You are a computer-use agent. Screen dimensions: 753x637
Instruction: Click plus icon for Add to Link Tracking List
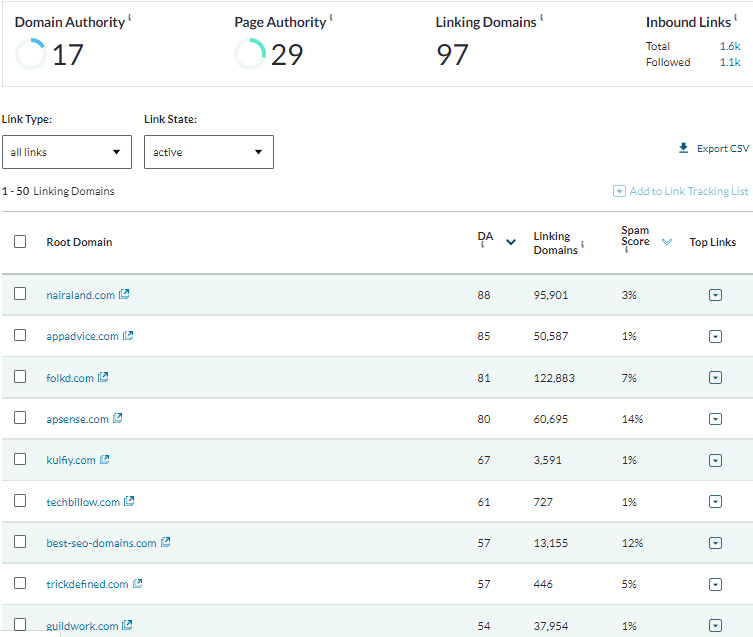tap(619, 191)
